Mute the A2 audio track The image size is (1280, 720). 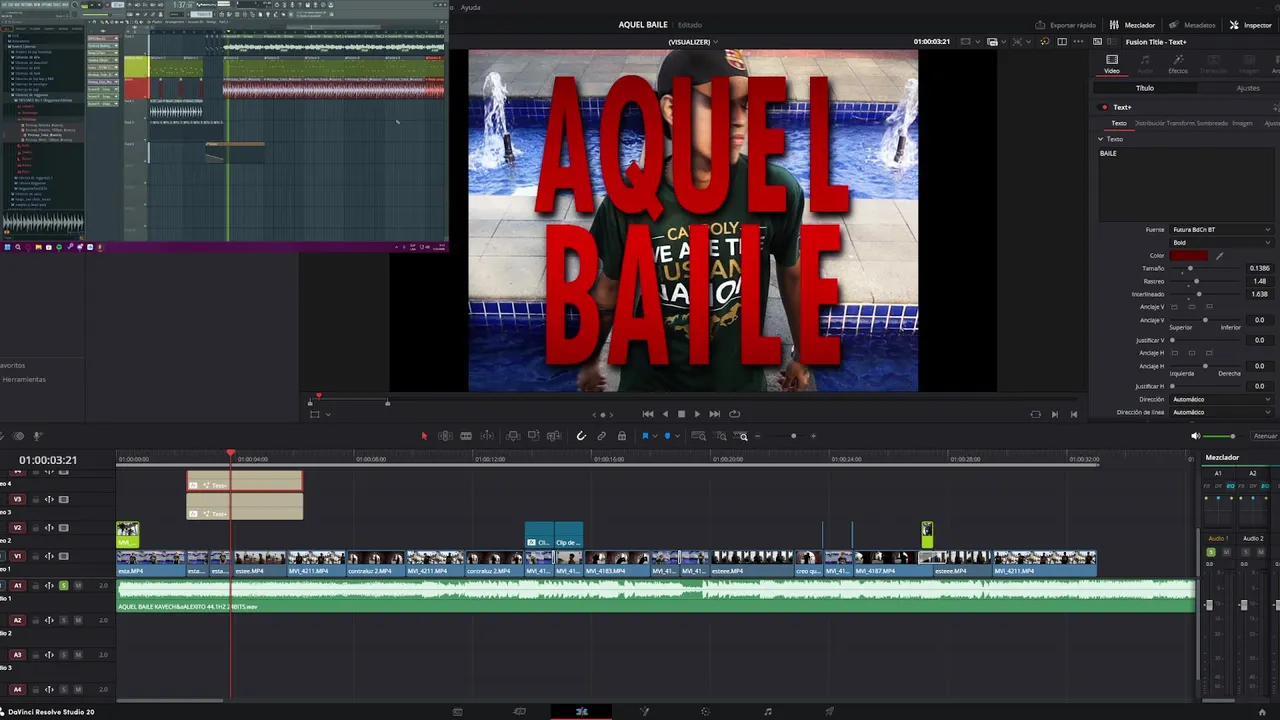tap(78, 620)
